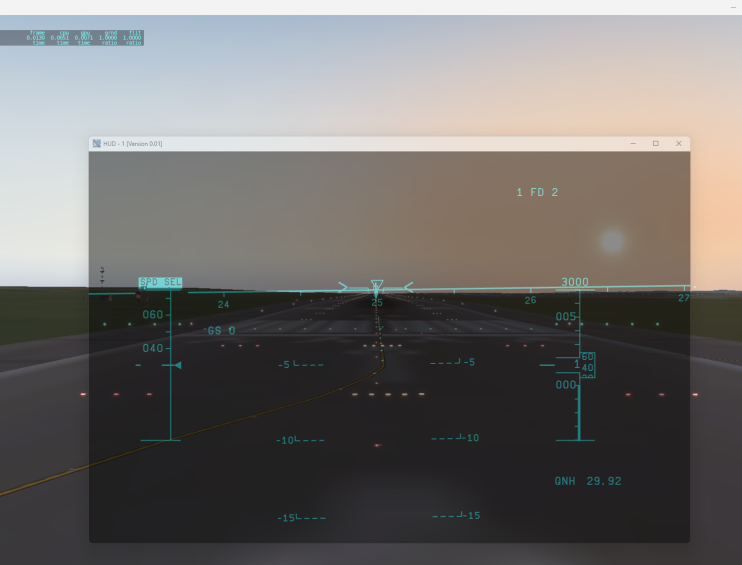Click heading 24 on the heading scale
Screen dimensions: 742x565
(223, 304)
